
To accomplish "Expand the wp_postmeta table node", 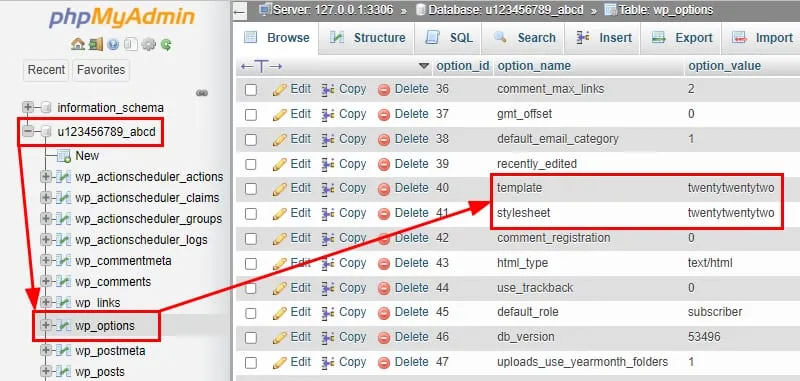I will pos(45,350).
